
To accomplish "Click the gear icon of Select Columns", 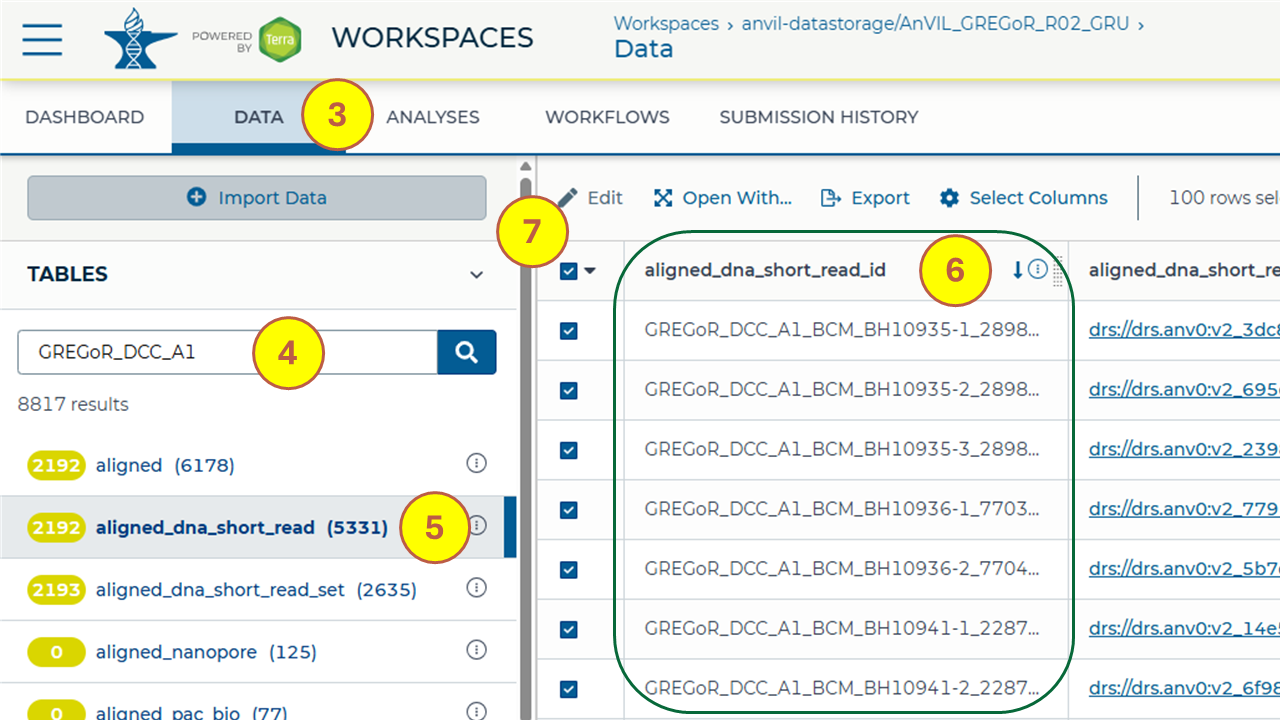I will pos(949,198).
